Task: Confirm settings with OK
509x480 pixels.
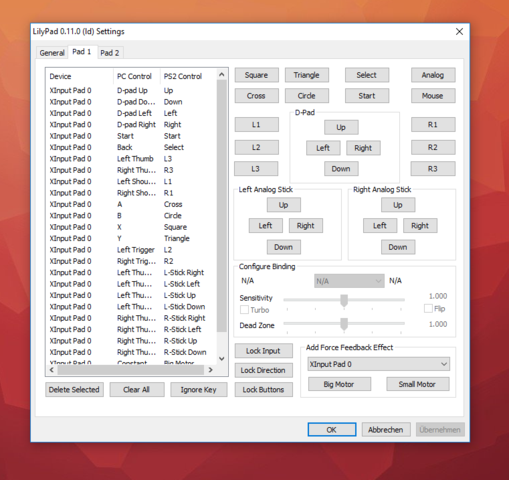Action: click(332, 430)
